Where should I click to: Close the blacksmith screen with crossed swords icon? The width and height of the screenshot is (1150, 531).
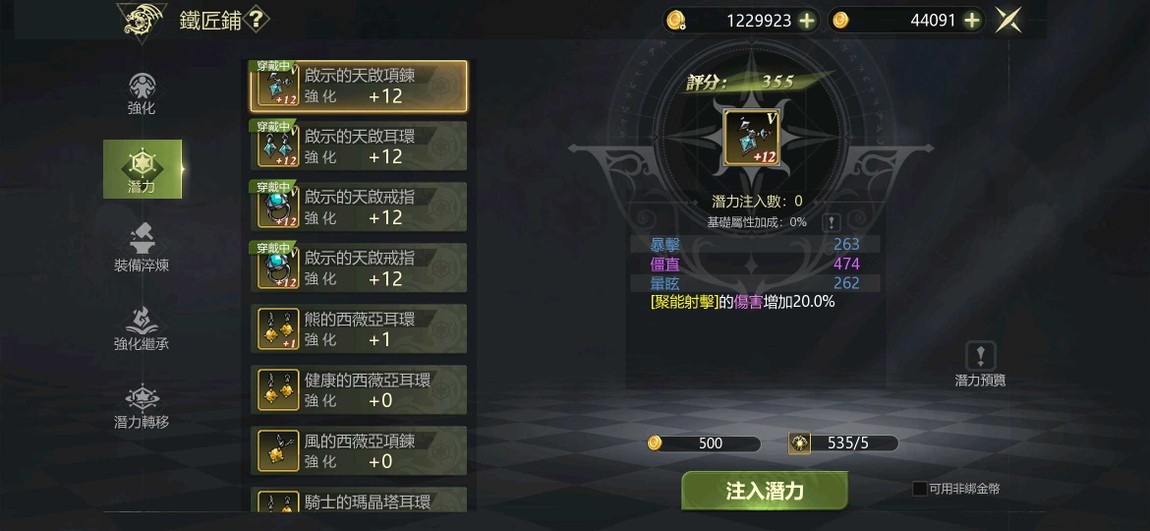(x=1008, y=21)
